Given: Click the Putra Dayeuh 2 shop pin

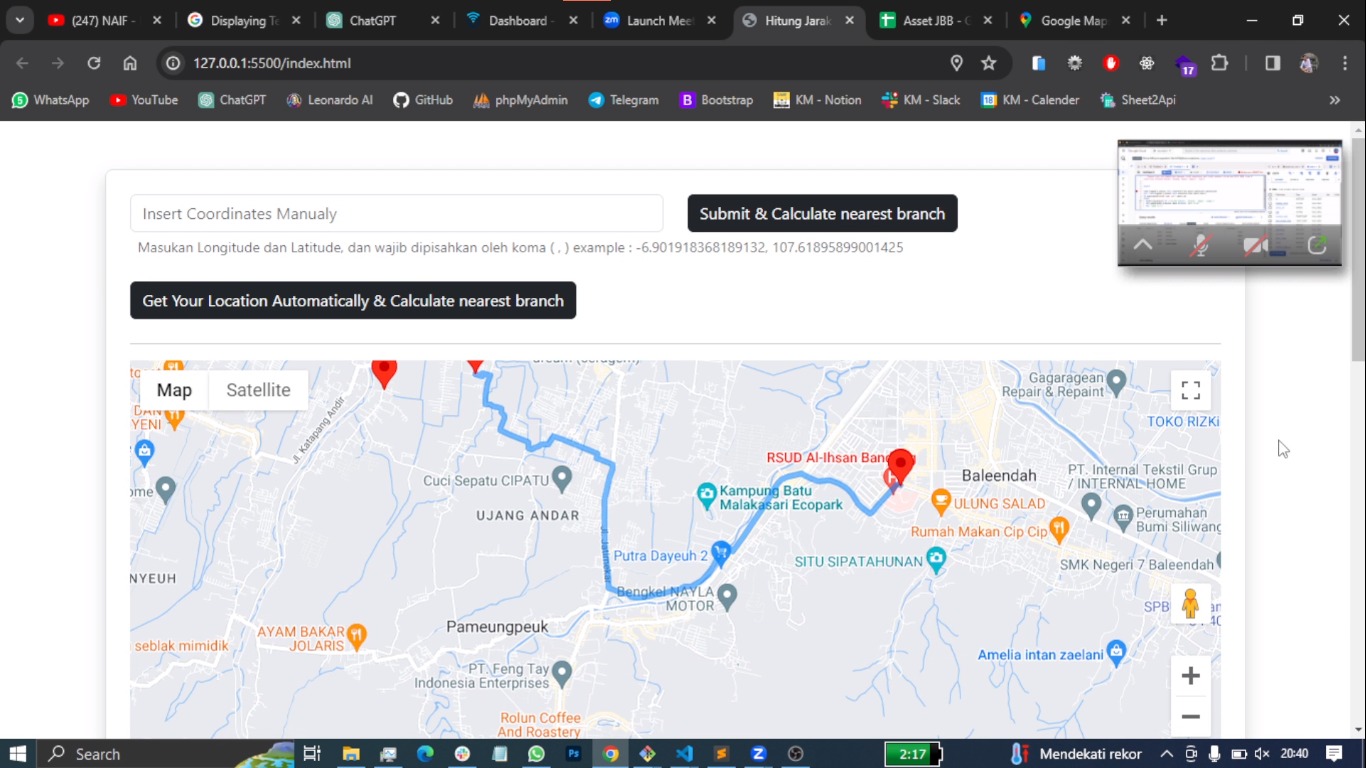Looking at the screenshot, I should 721,554.
